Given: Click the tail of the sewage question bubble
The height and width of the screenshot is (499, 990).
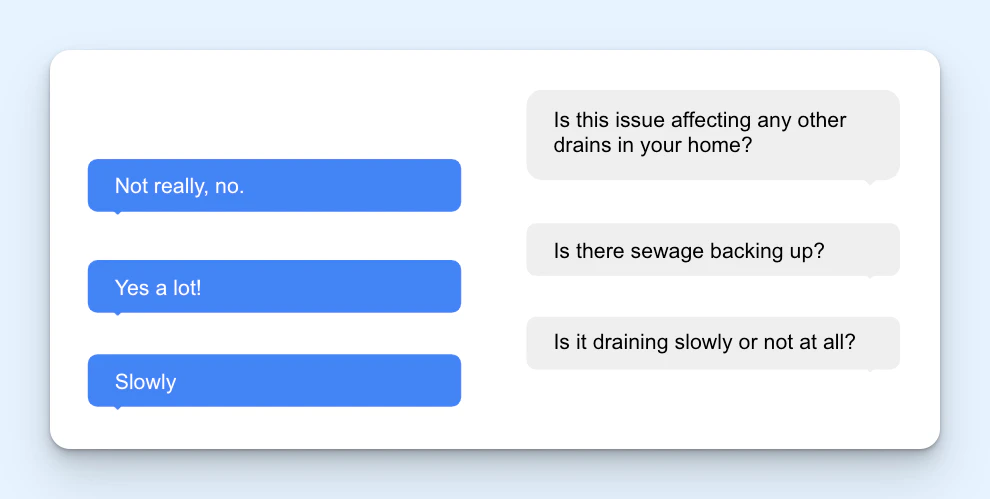Looking at the screenshot, I should [x=869, y=277].
